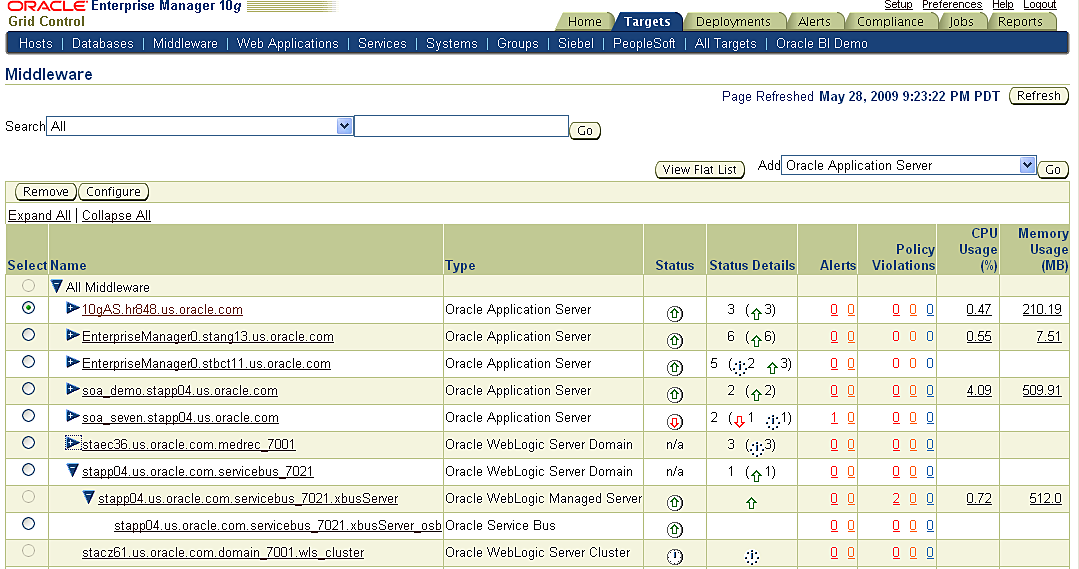Select radio button for staec36.us.oracle.com.medrec_7001
1079x569 pixels.
[x=28, y=442]
